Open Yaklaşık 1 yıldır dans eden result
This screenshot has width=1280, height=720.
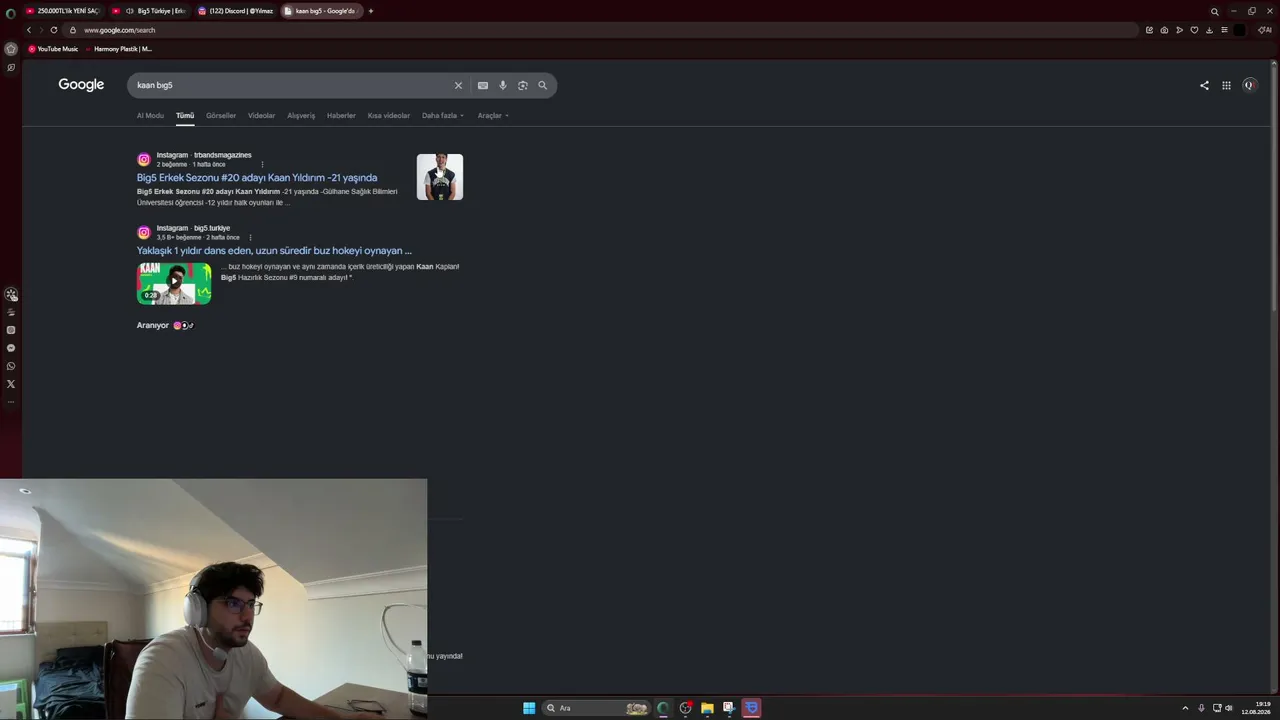point(274,251)
